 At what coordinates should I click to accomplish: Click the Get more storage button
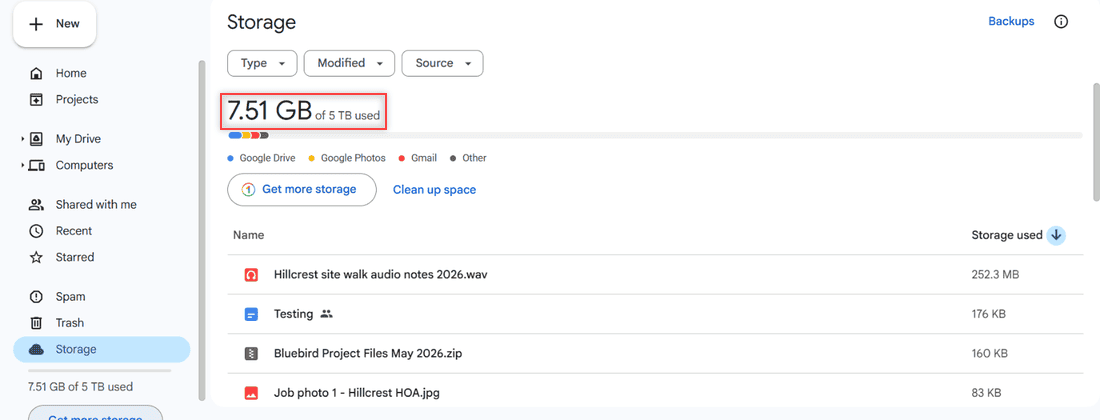tap(302, 189)
